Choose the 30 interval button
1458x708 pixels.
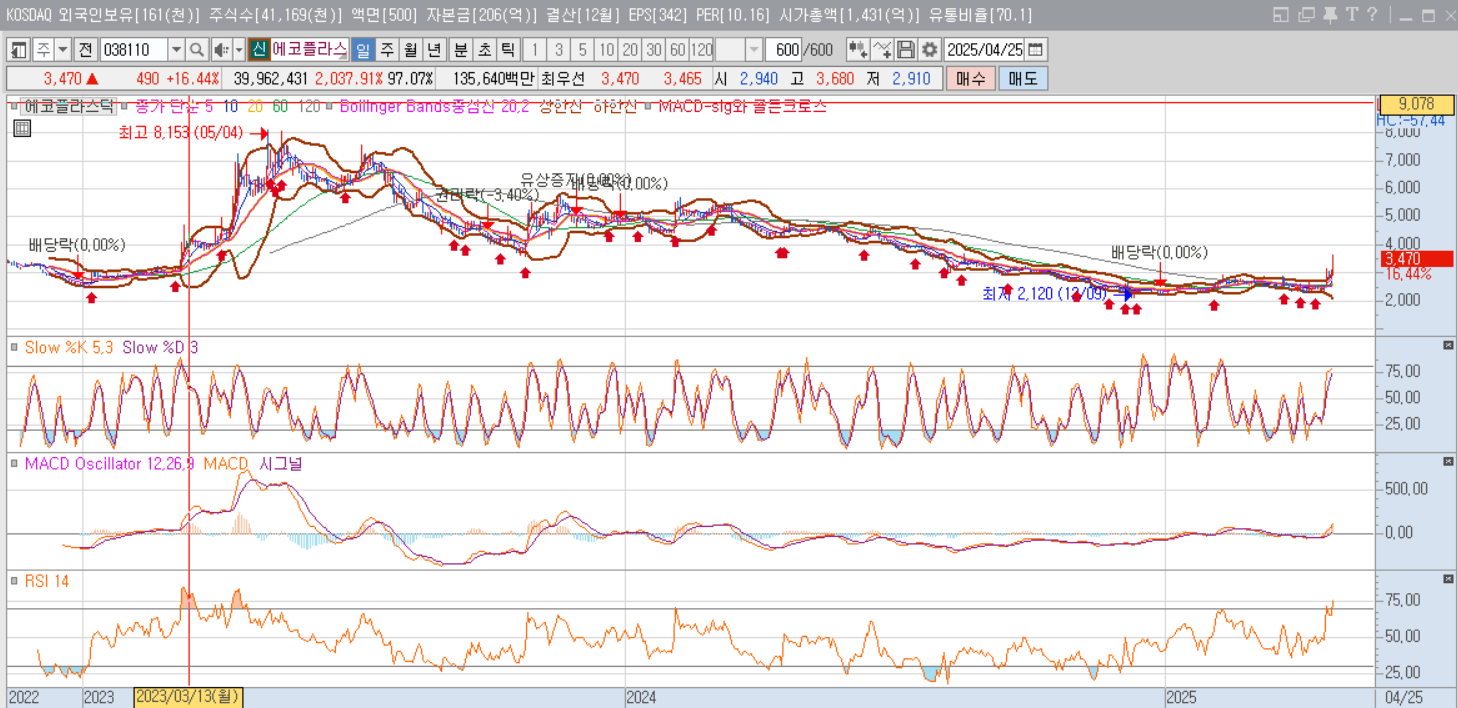654,50
